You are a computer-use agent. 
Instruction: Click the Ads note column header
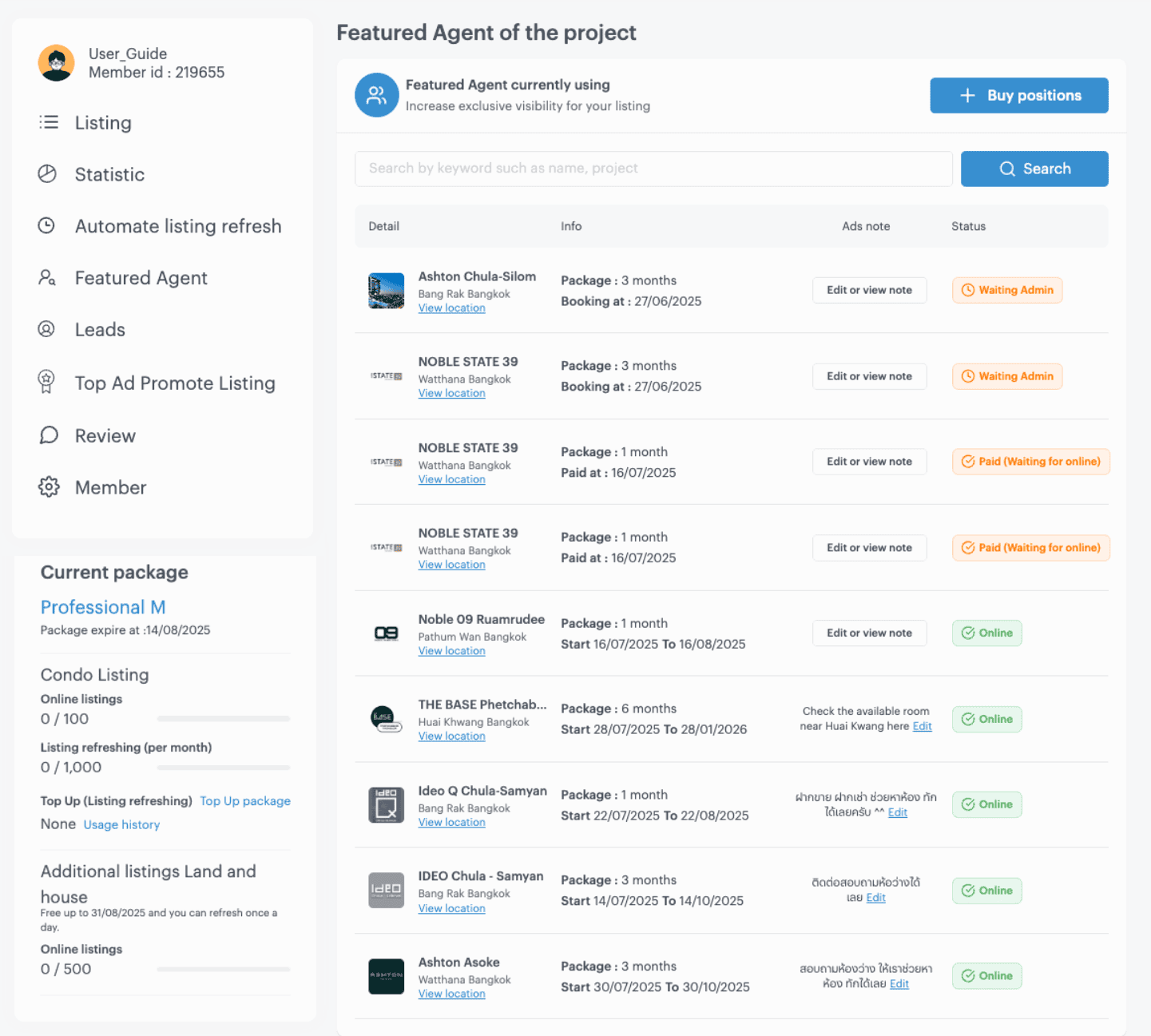pos(866,226)
